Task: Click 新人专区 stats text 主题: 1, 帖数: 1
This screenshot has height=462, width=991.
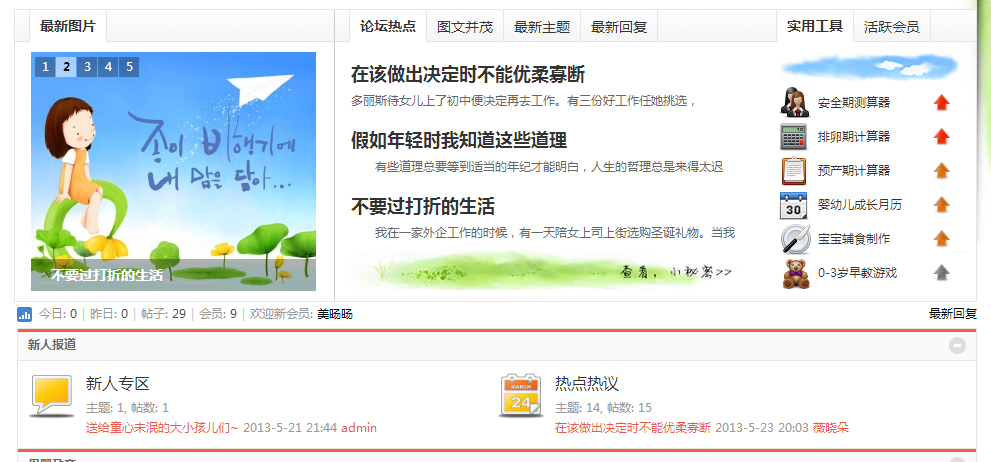Action: tap(127, 408)
